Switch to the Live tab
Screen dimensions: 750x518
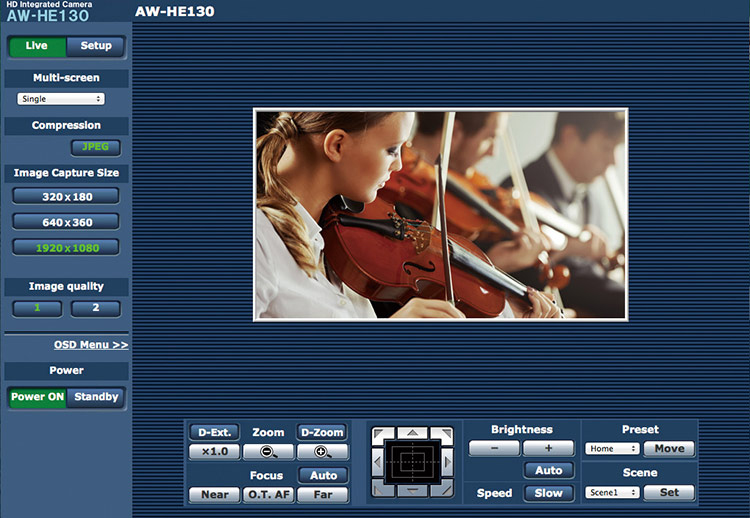coord(37,46)
